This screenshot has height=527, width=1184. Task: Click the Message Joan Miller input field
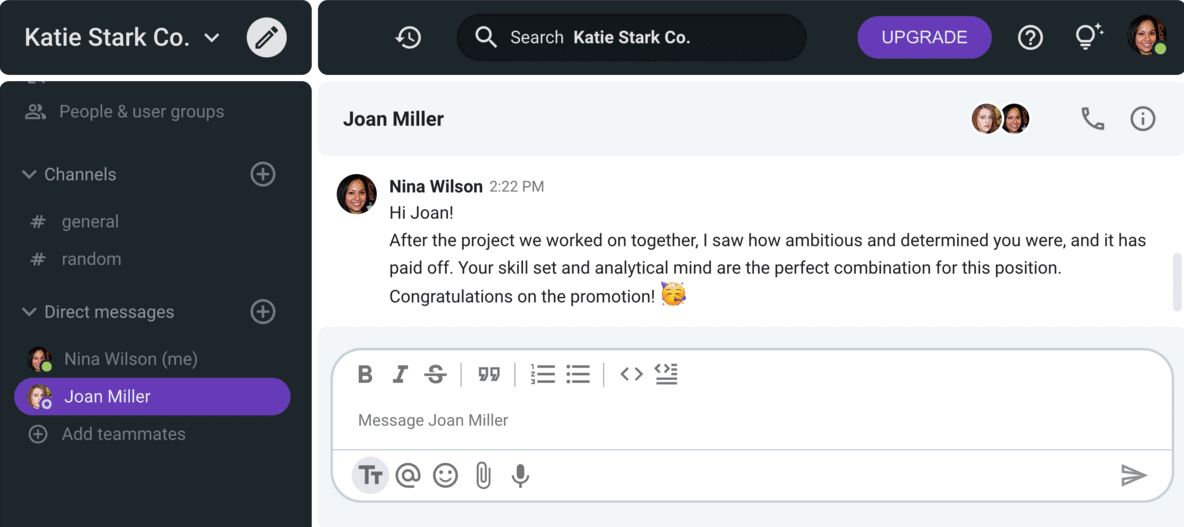tap(751, 421)
